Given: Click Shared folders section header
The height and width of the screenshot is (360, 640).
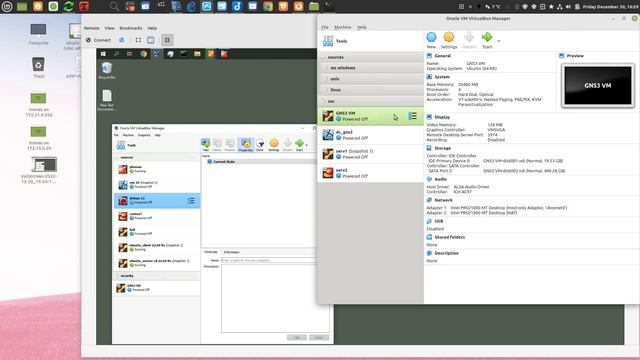Looking at the screenshot, I should [x=449, y=237].
